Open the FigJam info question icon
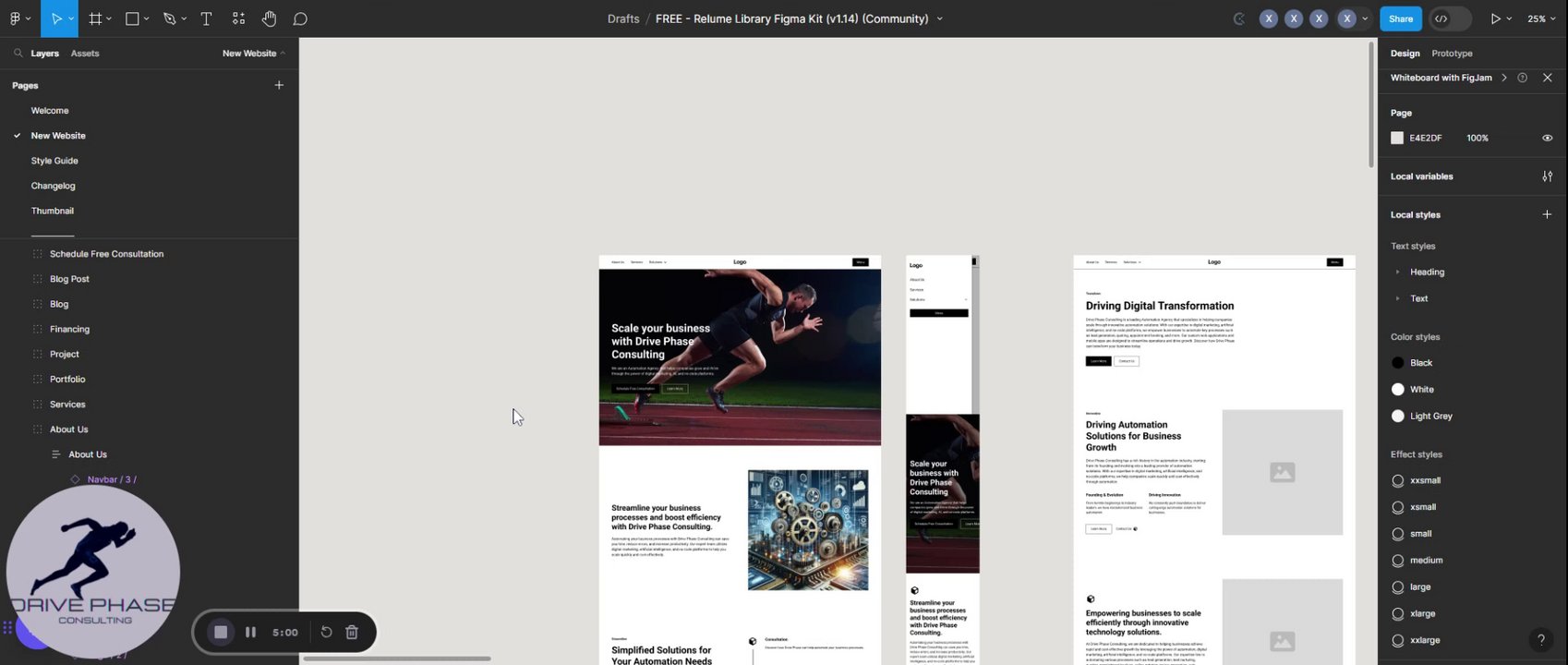This screenshot has width=1568, height=665. 1523,78
